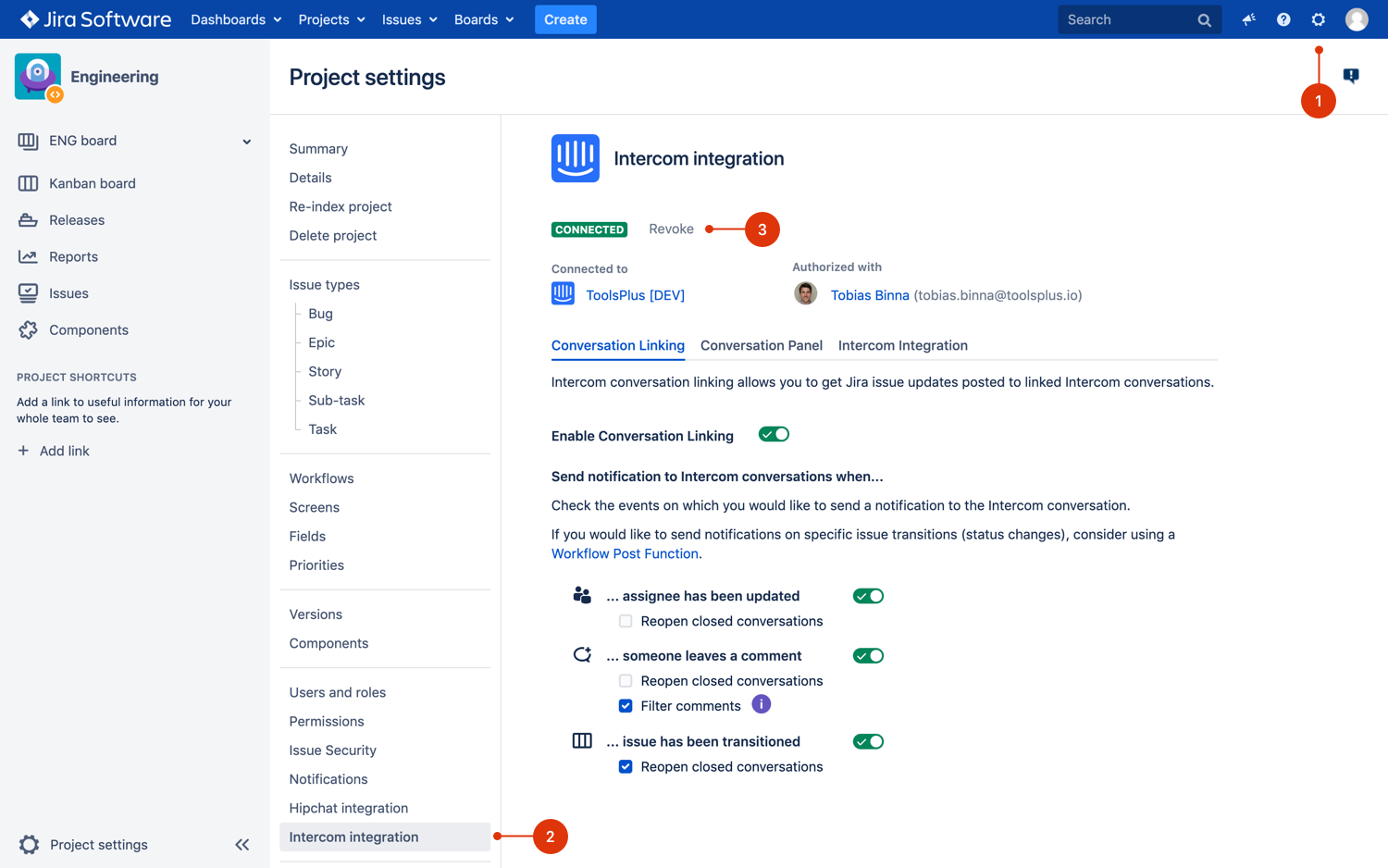Click the Filter comments info icon

coord(761,705)
